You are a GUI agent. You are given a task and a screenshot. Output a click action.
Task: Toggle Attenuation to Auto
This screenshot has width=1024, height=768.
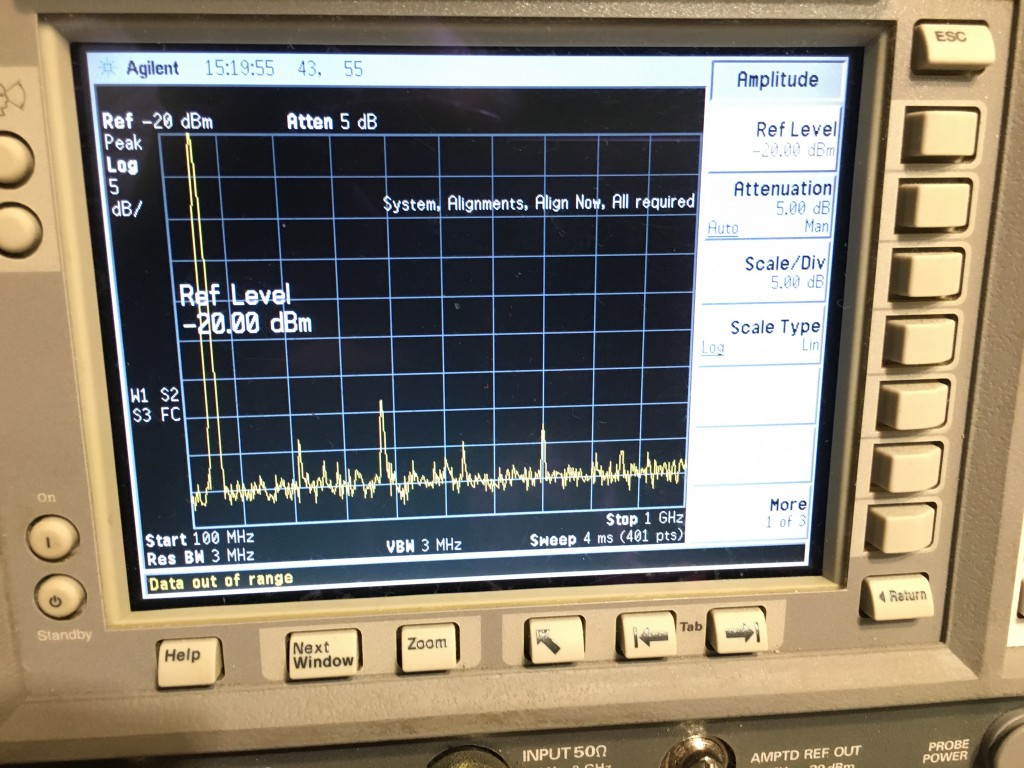tap(723, 228)
